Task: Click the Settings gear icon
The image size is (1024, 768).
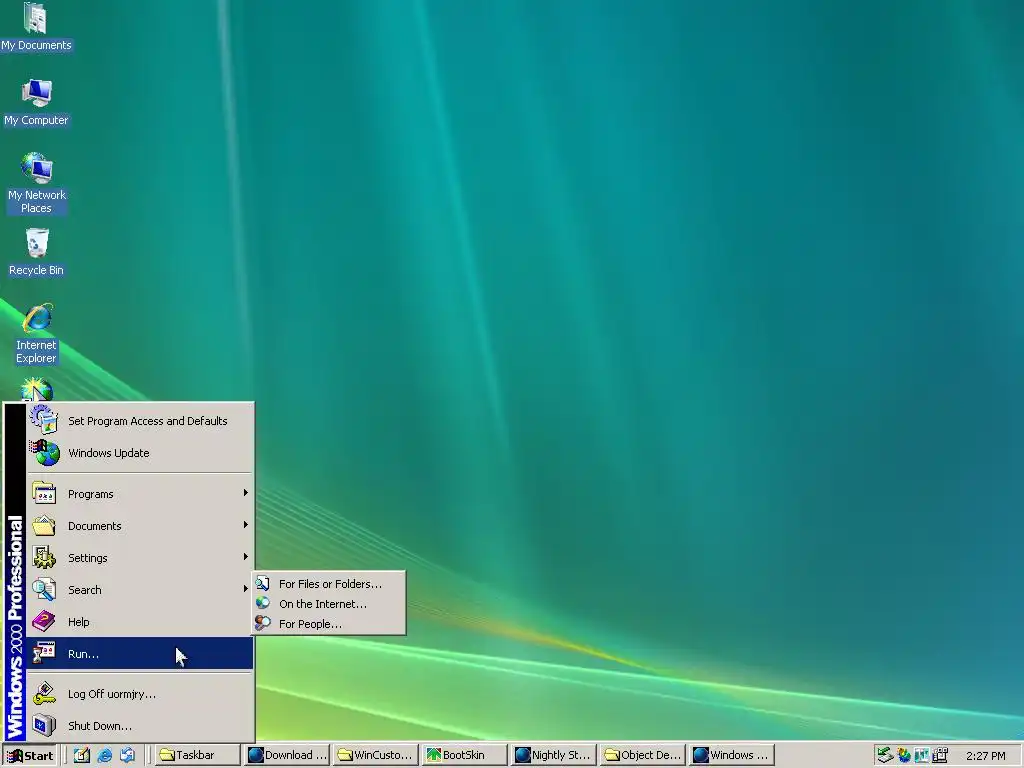Action: (44, 557)
